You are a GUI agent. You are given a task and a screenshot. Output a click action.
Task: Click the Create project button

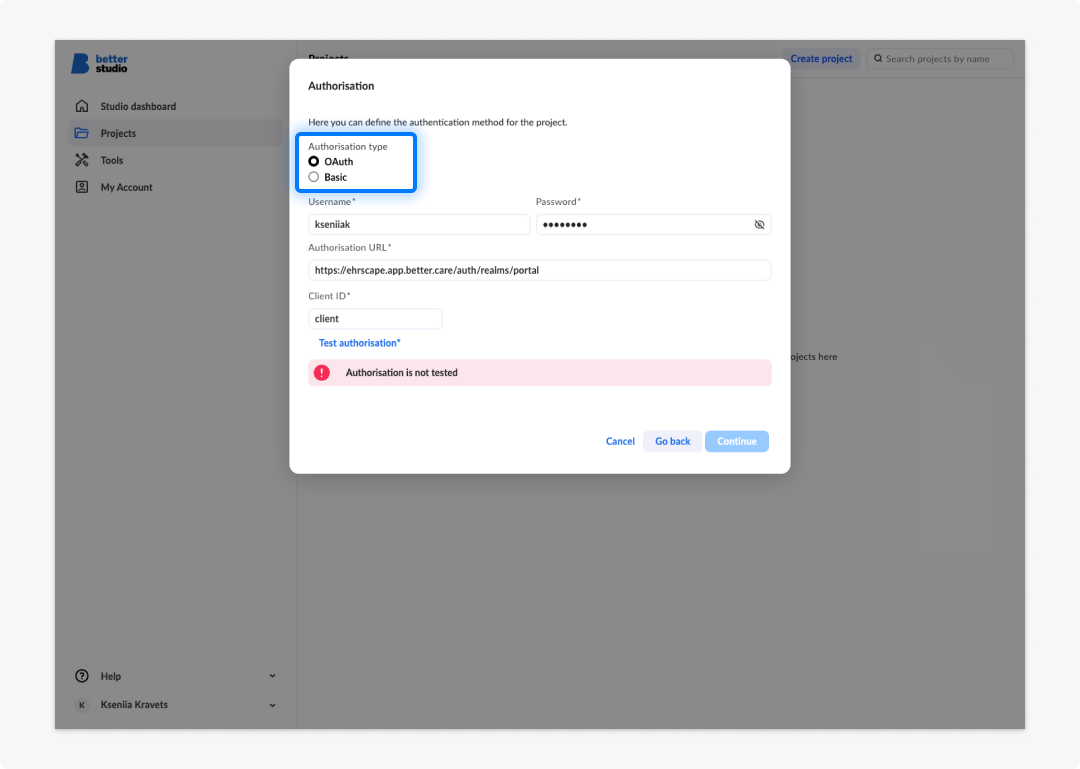pyautogui.click(x=821, y=59)
